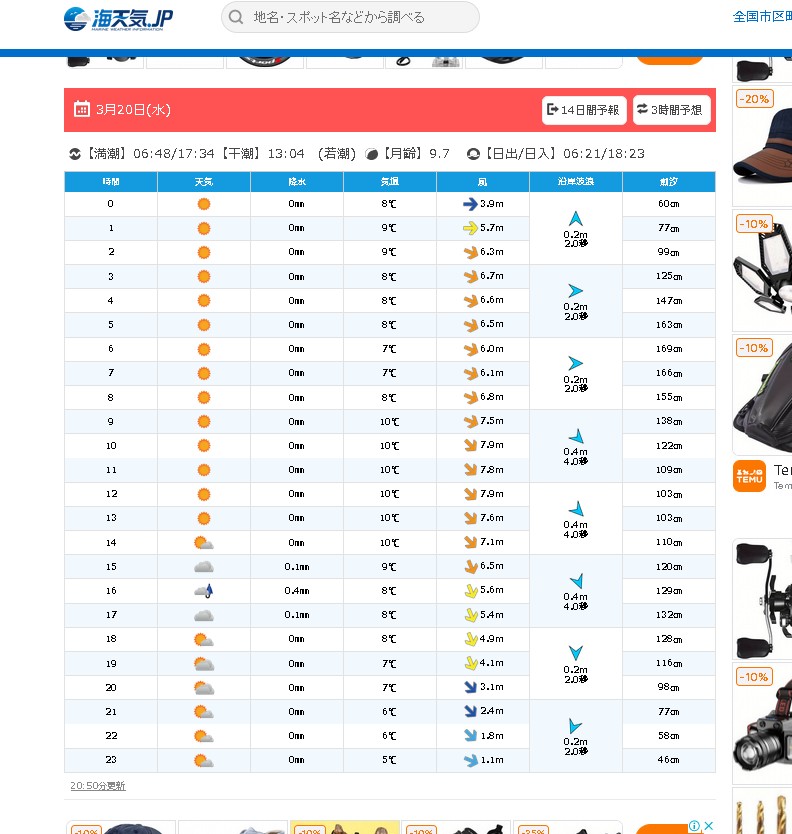Switch to the 3時間予想 view
Screen dimensions: 792x834
point(671,110)
